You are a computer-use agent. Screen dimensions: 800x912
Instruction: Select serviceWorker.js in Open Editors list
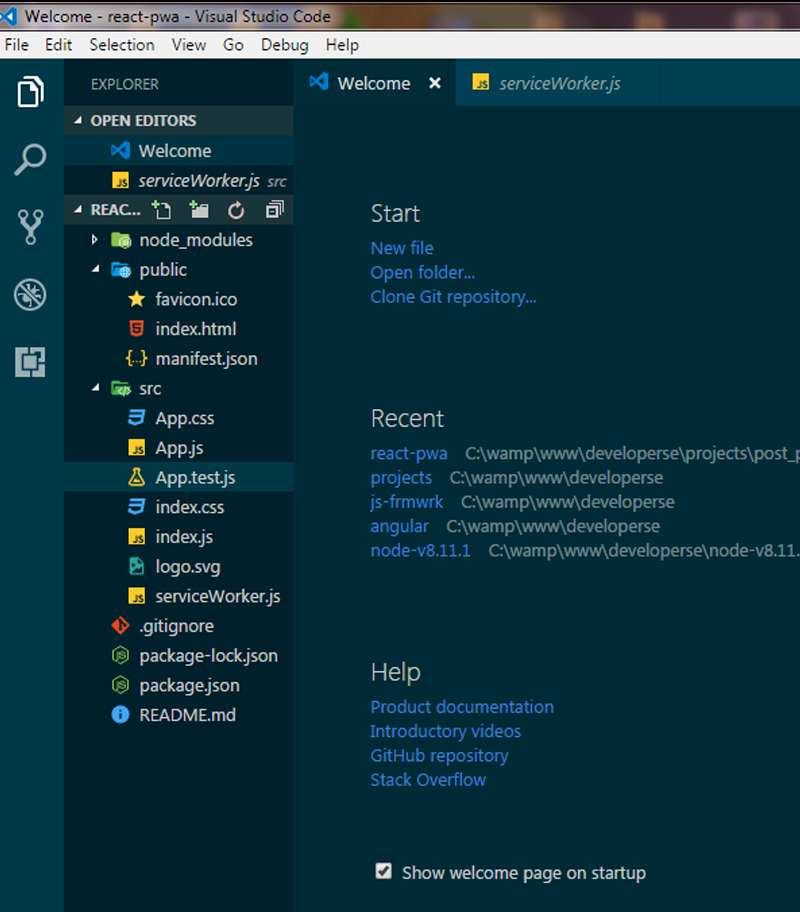pos(179,180)
